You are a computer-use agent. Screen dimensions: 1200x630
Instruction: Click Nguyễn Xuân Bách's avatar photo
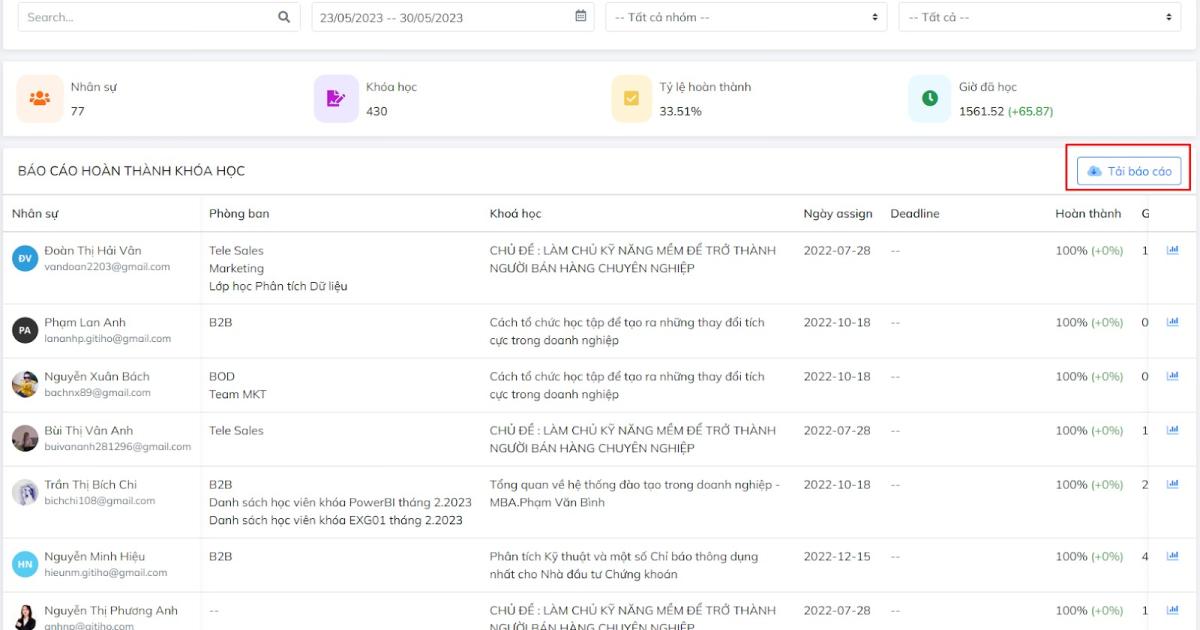pyautogui.click(x=25, y=384)
